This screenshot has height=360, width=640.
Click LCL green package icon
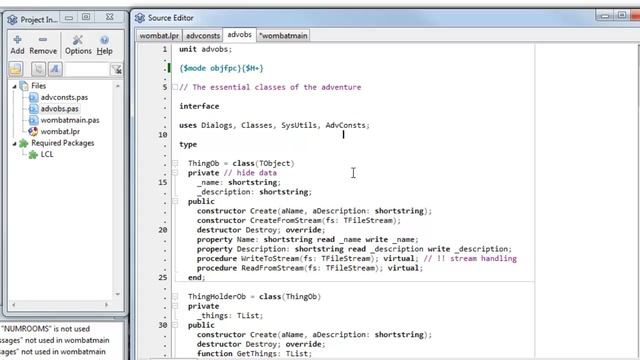click(33, 154)
